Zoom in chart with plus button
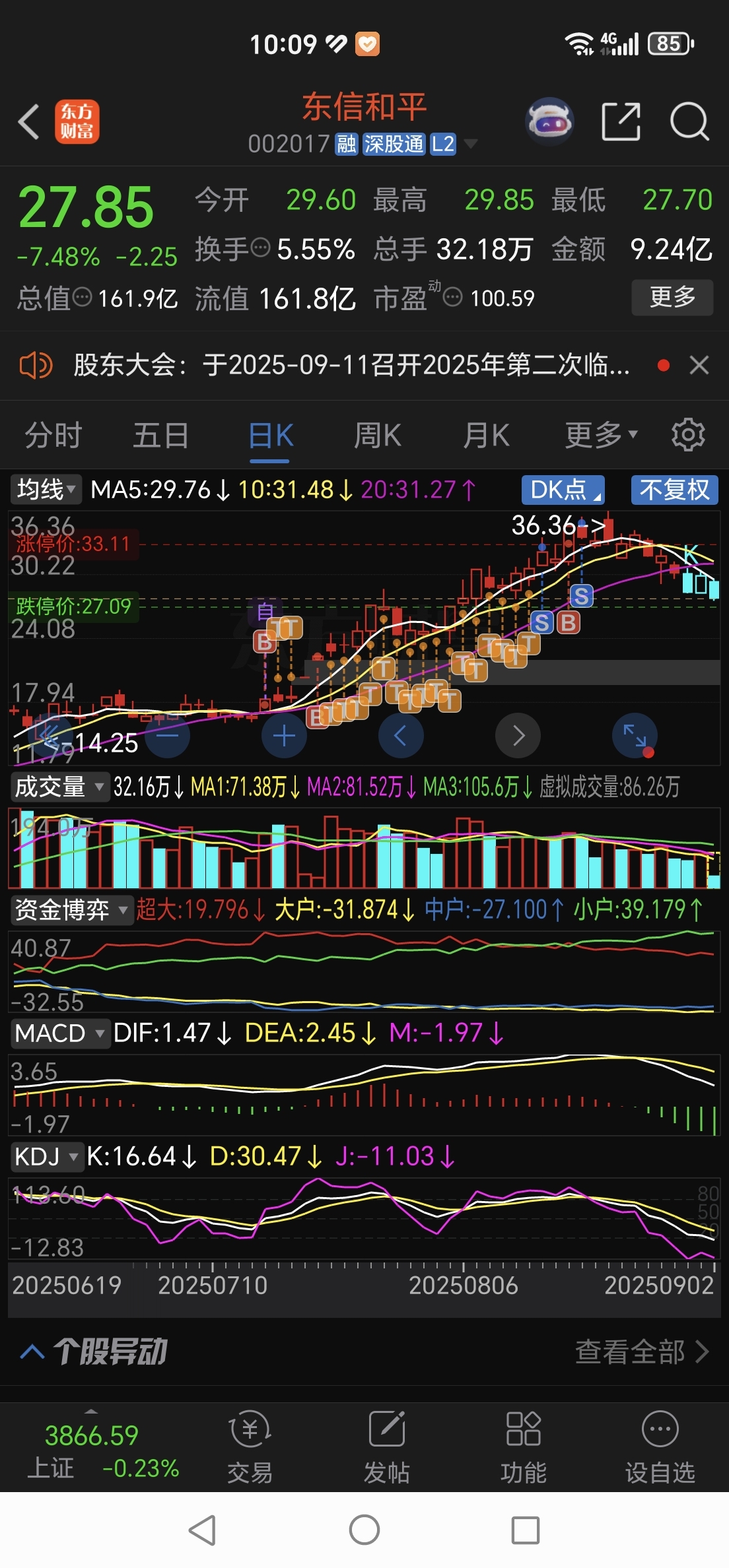This screenshot has width=729, height=1568. pos(284,735)
